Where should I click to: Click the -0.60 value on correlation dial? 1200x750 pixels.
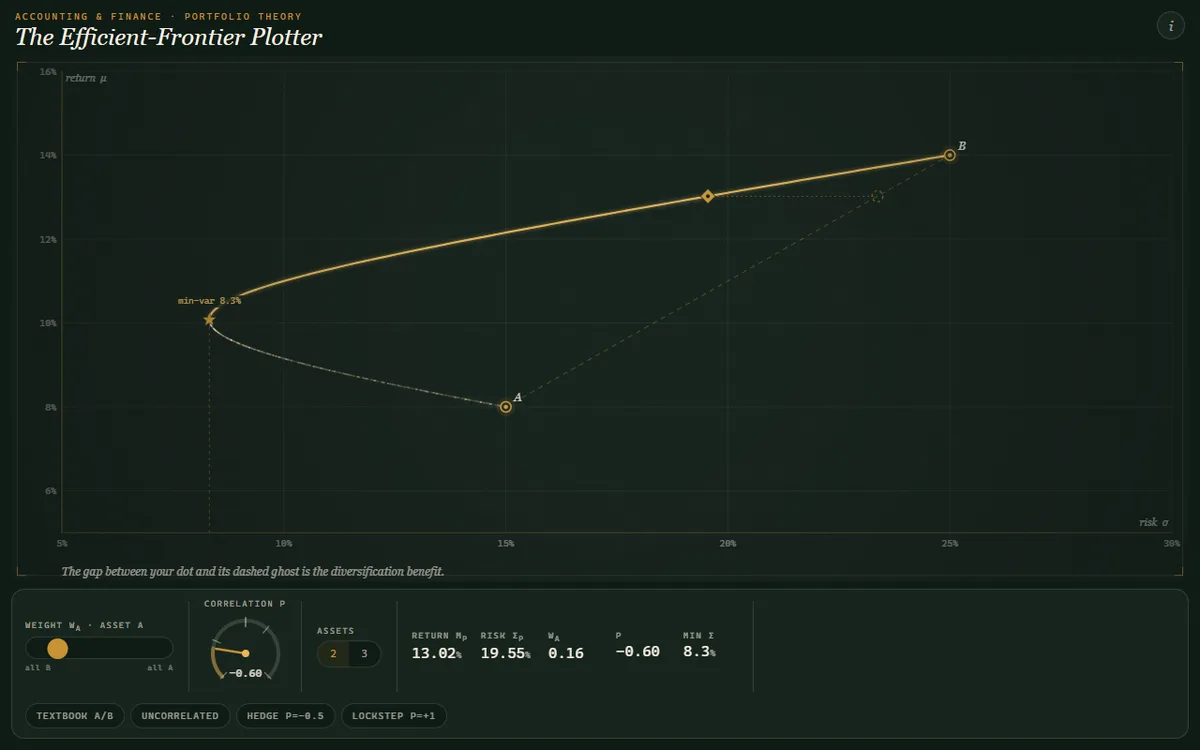pos(245,673)
